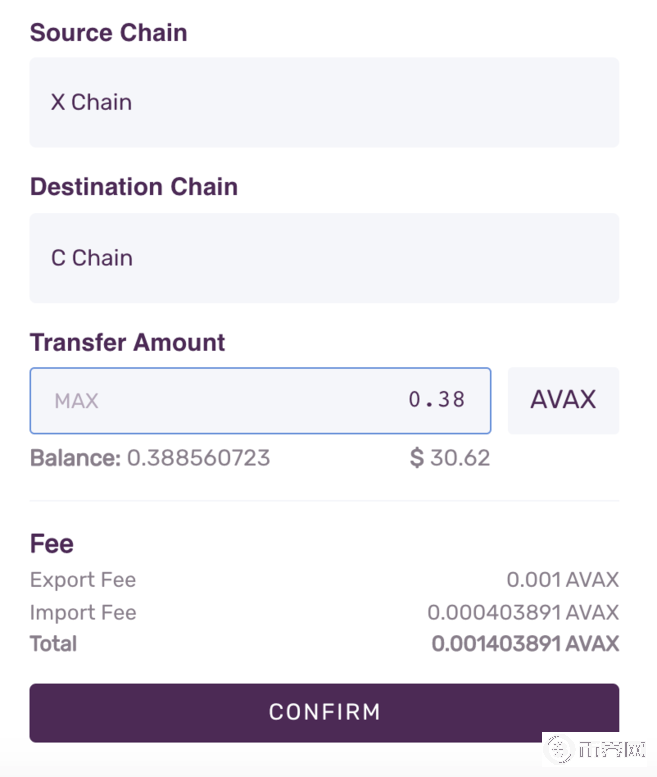This screenshot has width=657, height=777.
Task: Click the Balance label under the amount field
Action: tap(75, 458)
